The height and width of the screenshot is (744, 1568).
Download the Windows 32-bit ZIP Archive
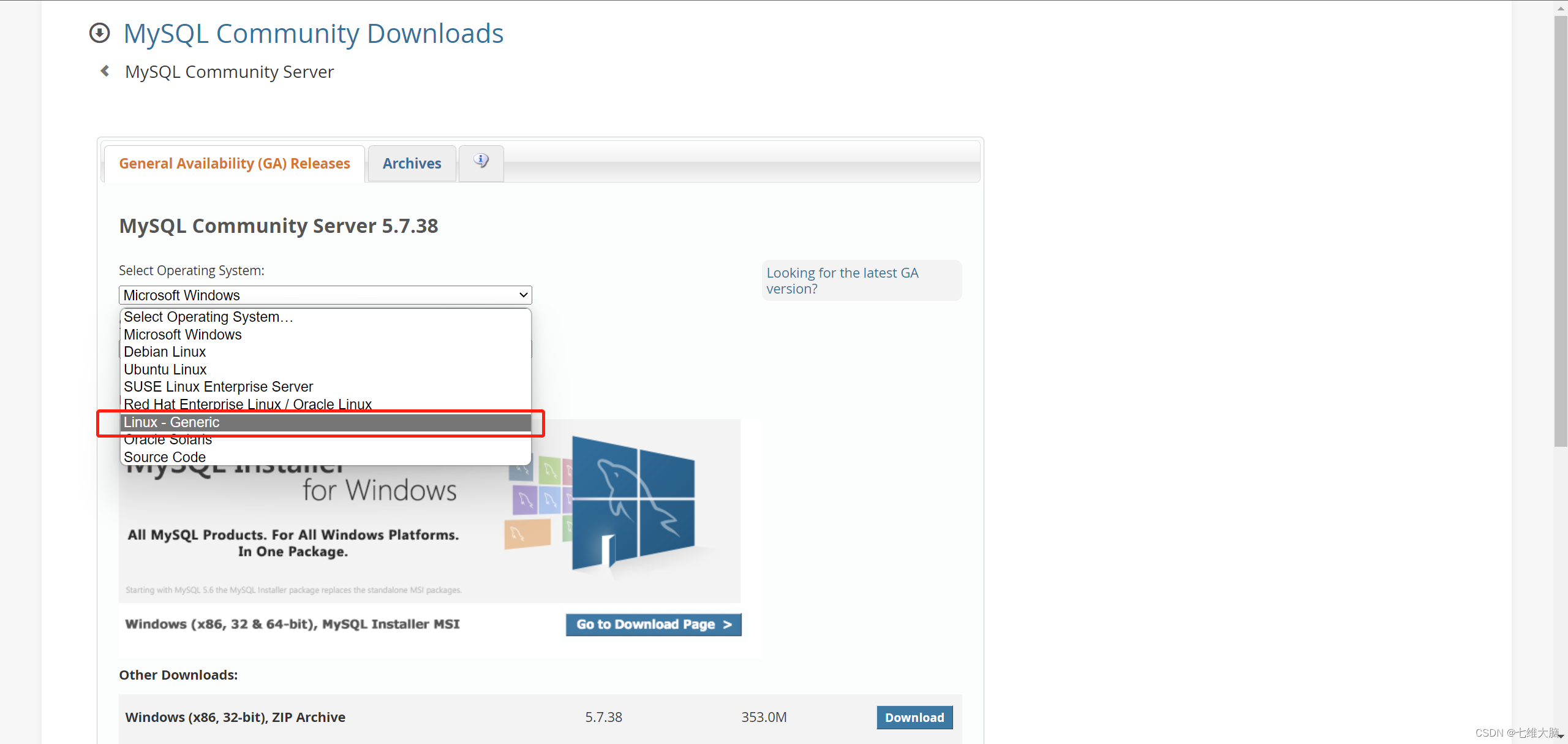914,718
